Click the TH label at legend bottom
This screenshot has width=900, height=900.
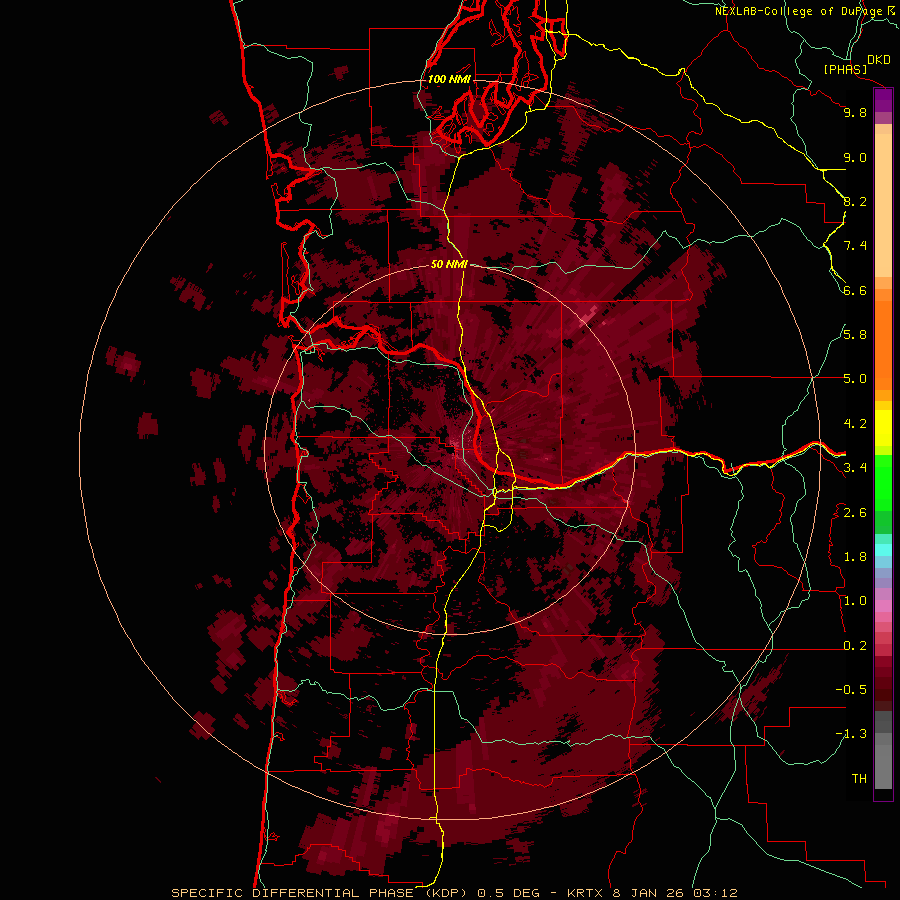click(x=859, y=779)
